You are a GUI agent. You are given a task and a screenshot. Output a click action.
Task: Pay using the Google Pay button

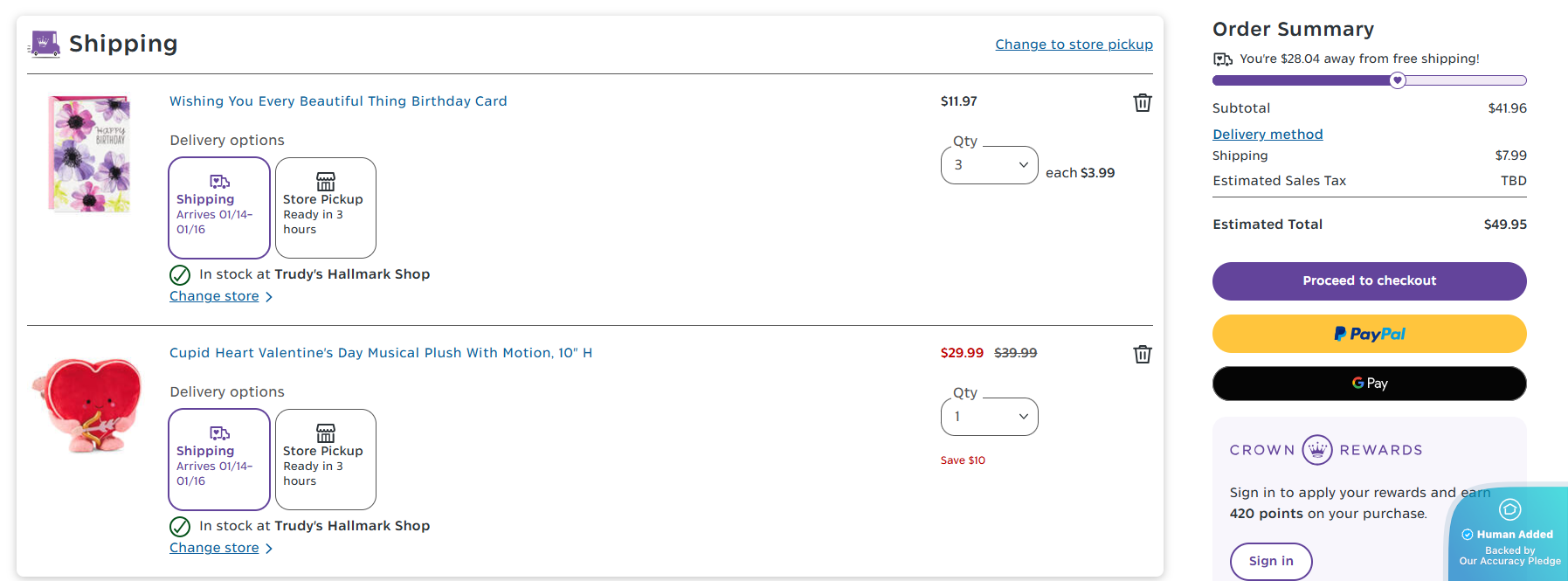1369,384
